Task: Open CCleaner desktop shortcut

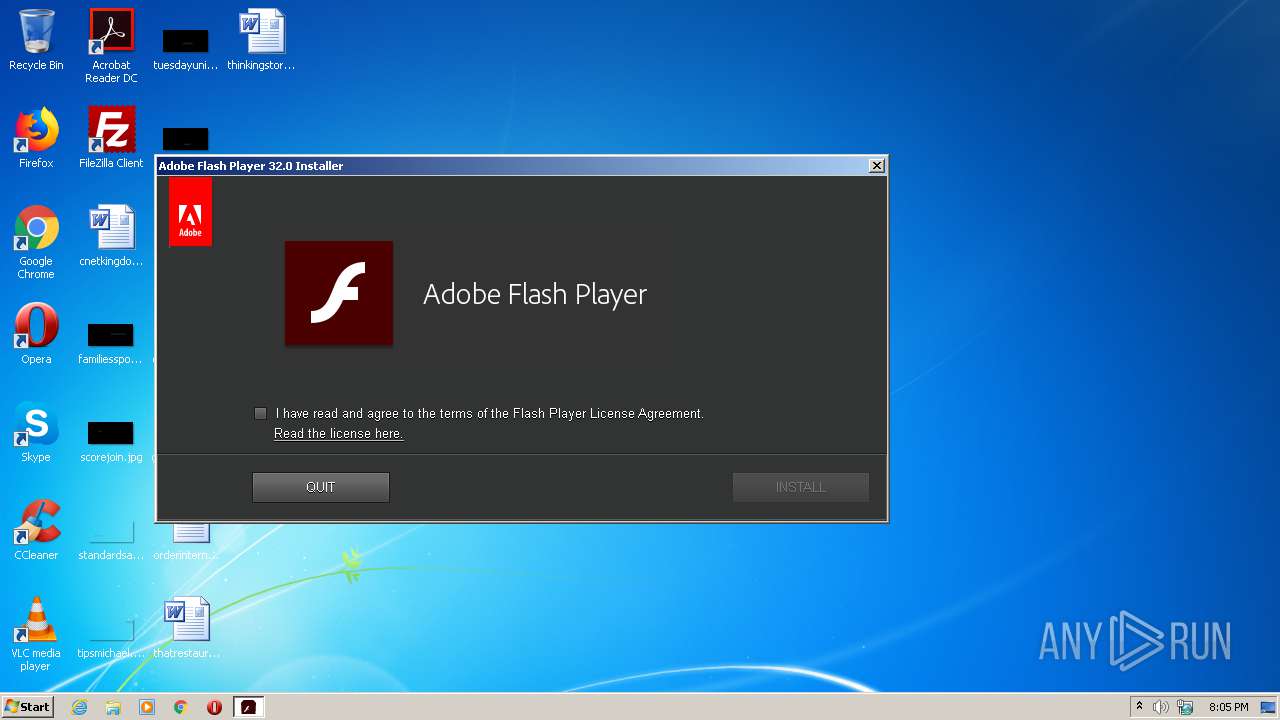Action: pos(36,530)
